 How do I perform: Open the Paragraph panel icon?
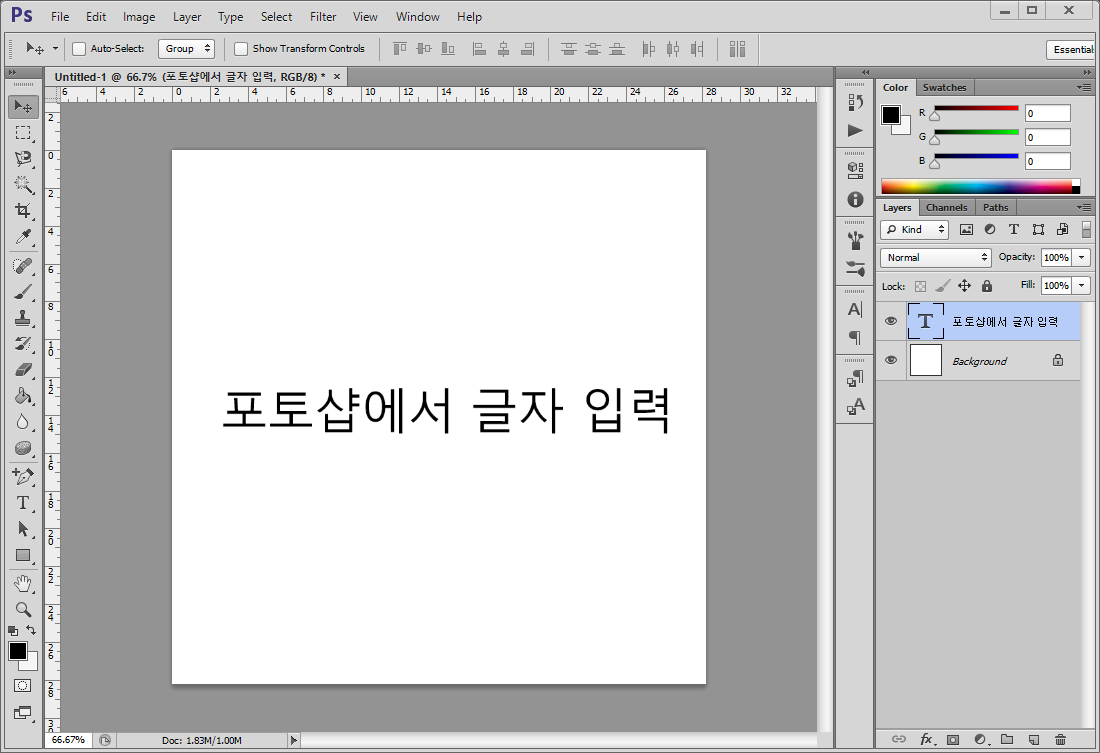click(855, 338)
